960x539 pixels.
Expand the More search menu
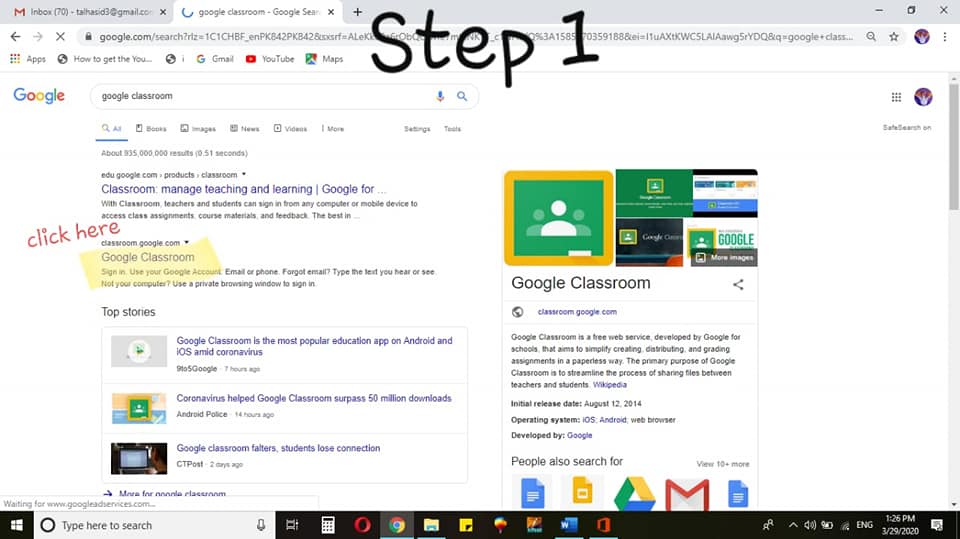[x=332, y=129]
